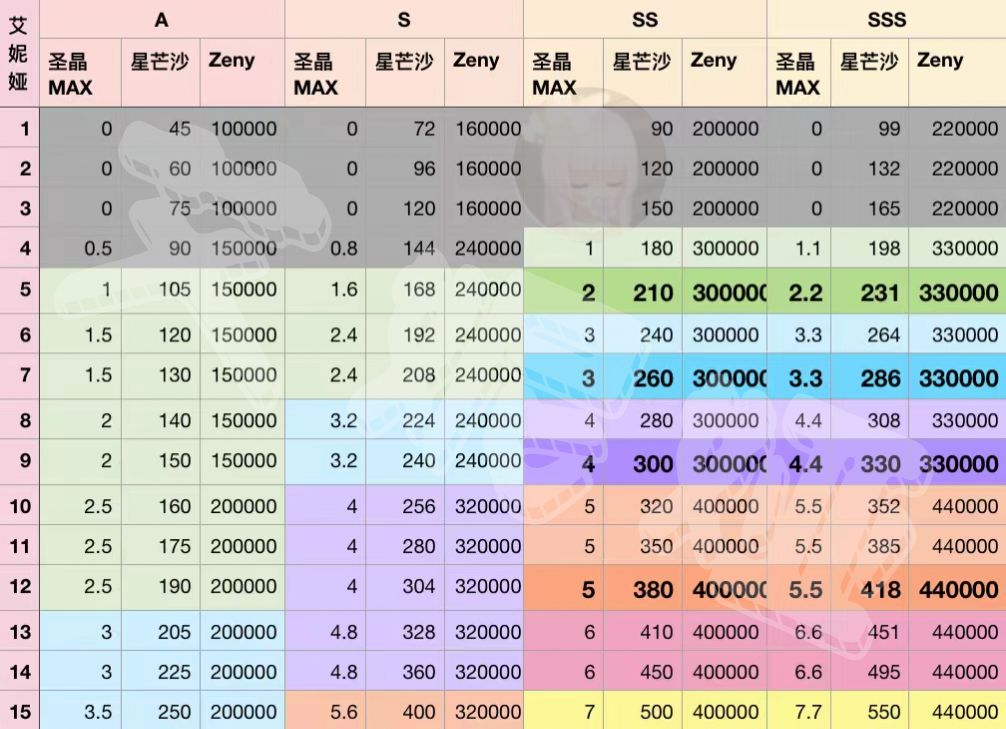Select cell 0.5 in row 4
1006x729 pixels.
[80, 248]
